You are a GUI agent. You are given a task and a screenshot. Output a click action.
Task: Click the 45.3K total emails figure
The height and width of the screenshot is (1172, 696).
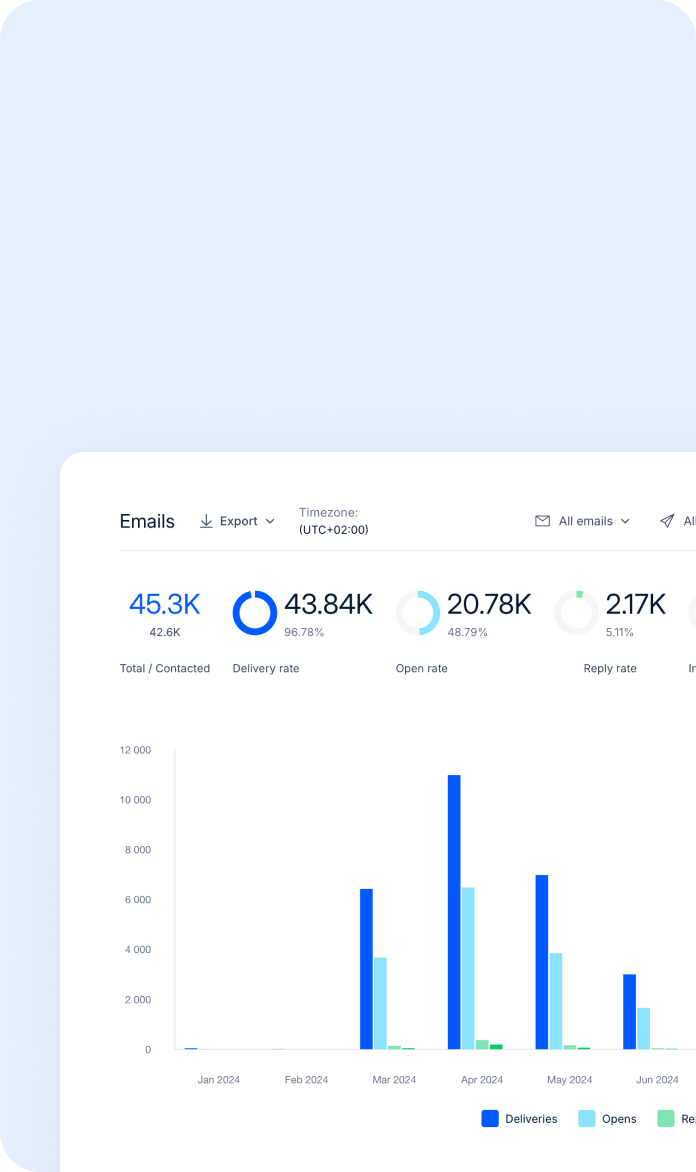click(x=164, y=604)
